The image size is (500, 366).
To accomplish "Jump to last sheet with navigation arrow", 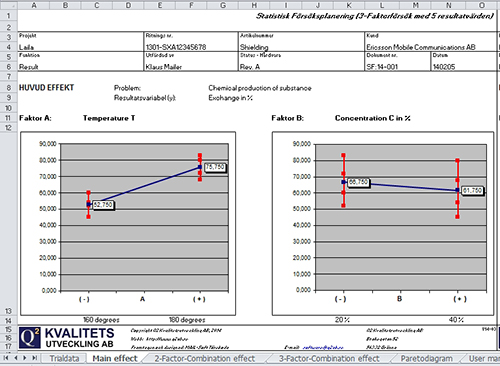I will point(34,358).
